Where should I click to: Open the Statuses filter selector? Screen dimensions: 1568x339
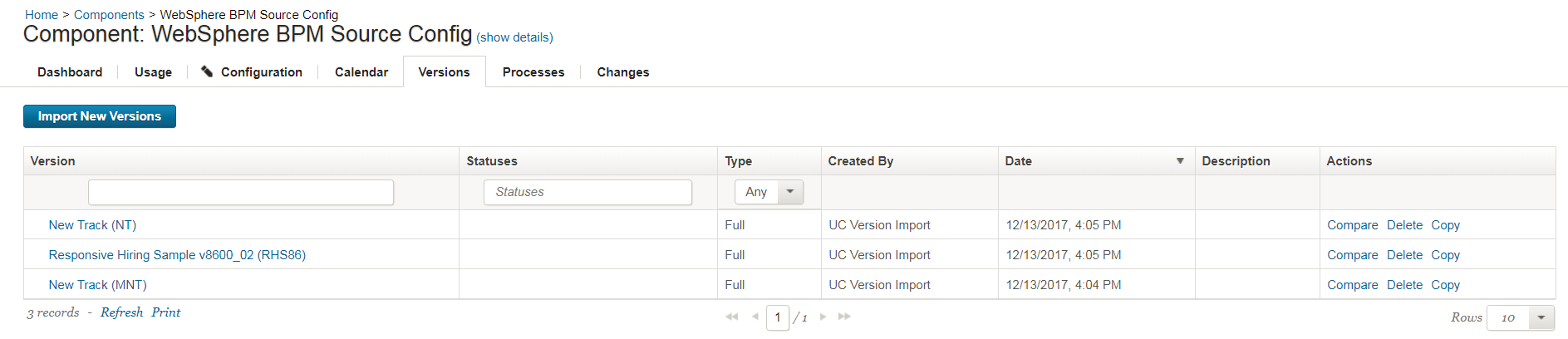click(x=587, y=192)
